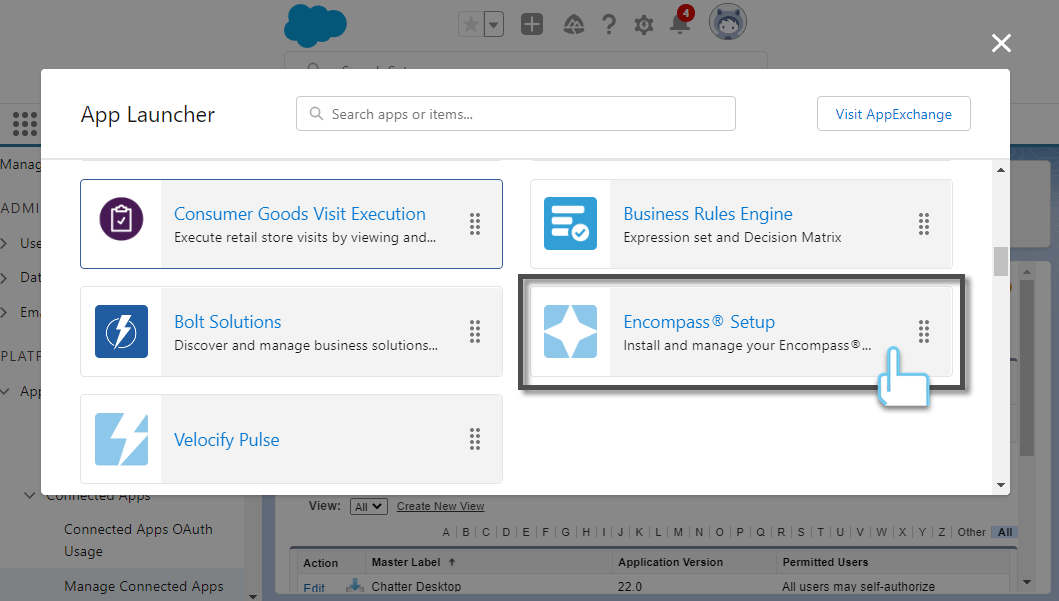Open the notifications bell

pyautogui.click(x=680, y=24)
